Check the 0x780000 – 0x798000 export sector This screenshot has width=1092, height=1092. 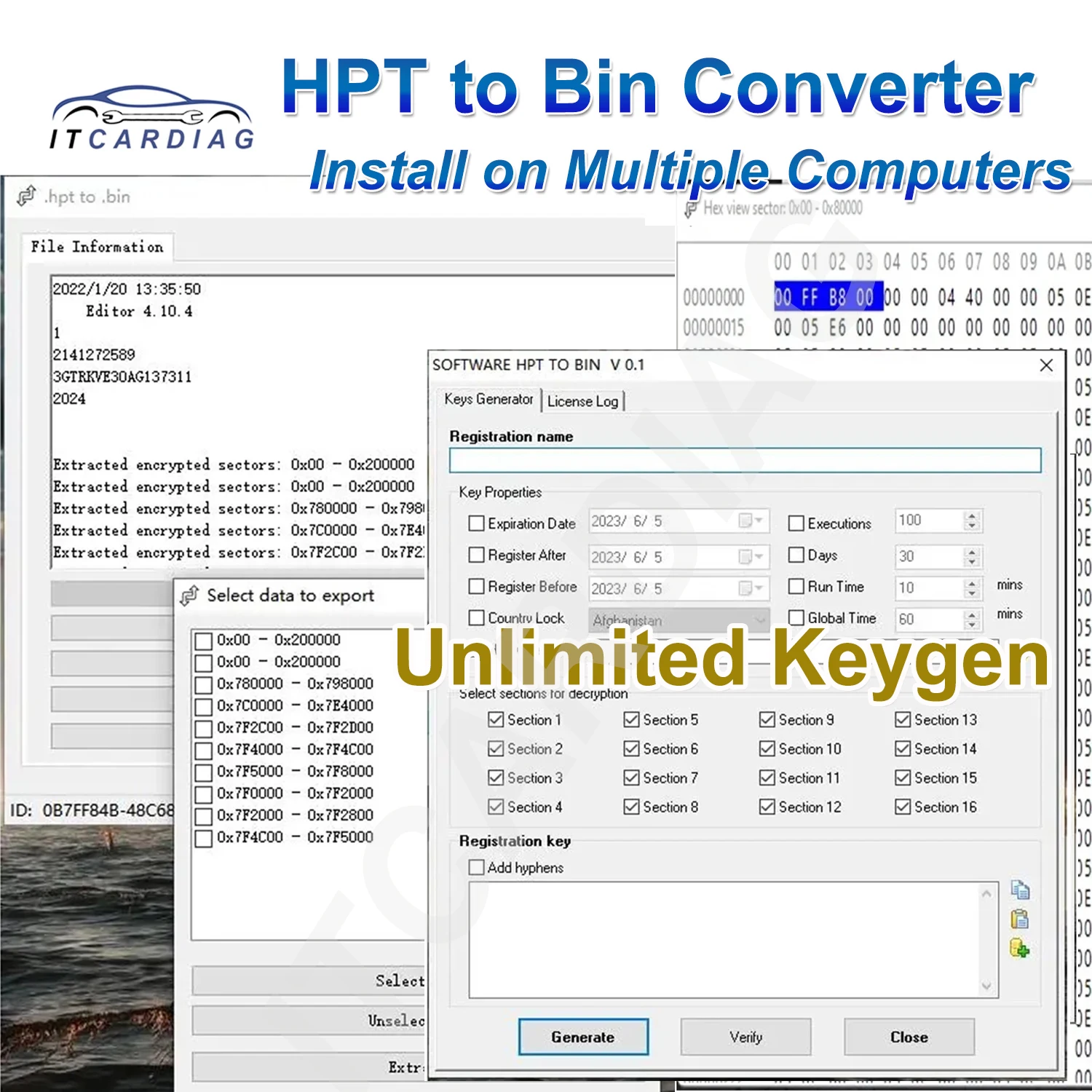coord(204,685)
